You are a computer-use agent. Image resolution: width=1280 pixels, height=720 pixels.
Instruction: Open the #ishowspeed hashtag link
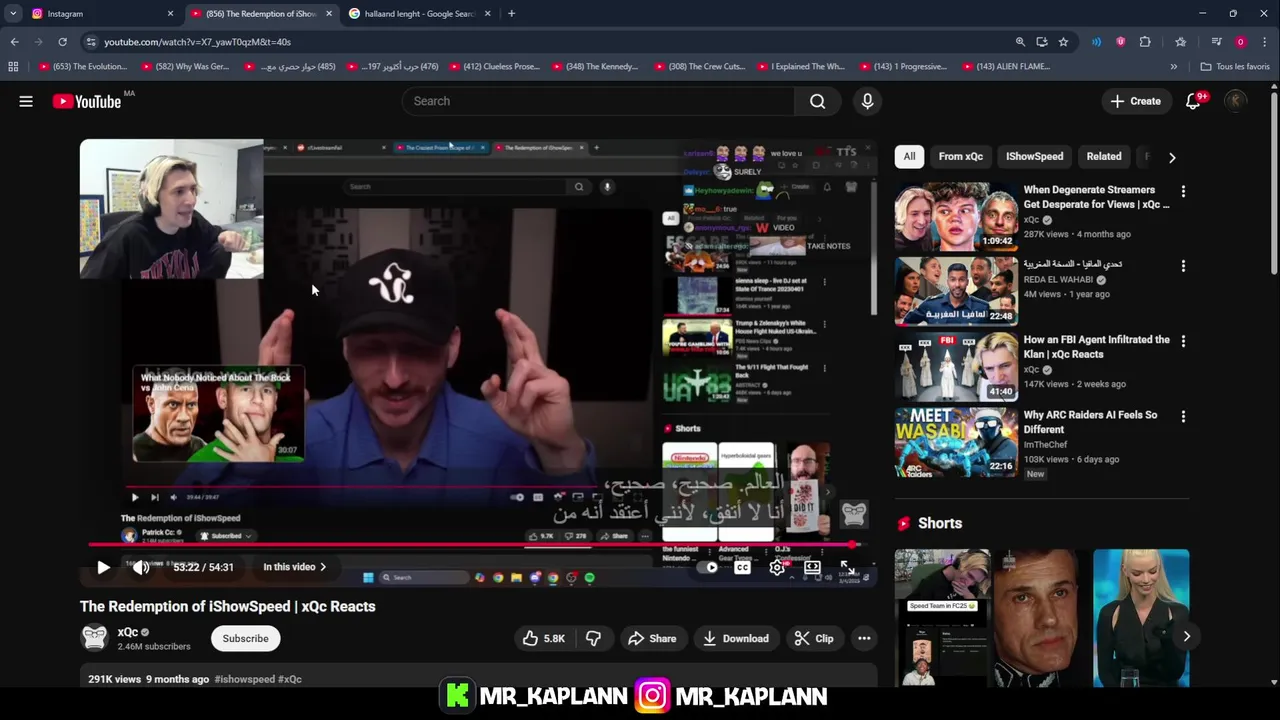point(244,679)
